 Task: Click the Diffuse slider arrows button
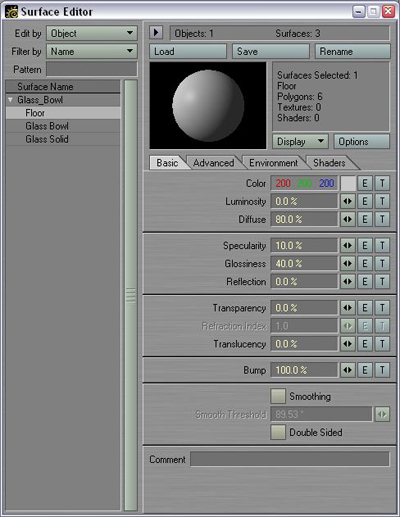click(347, 219)
